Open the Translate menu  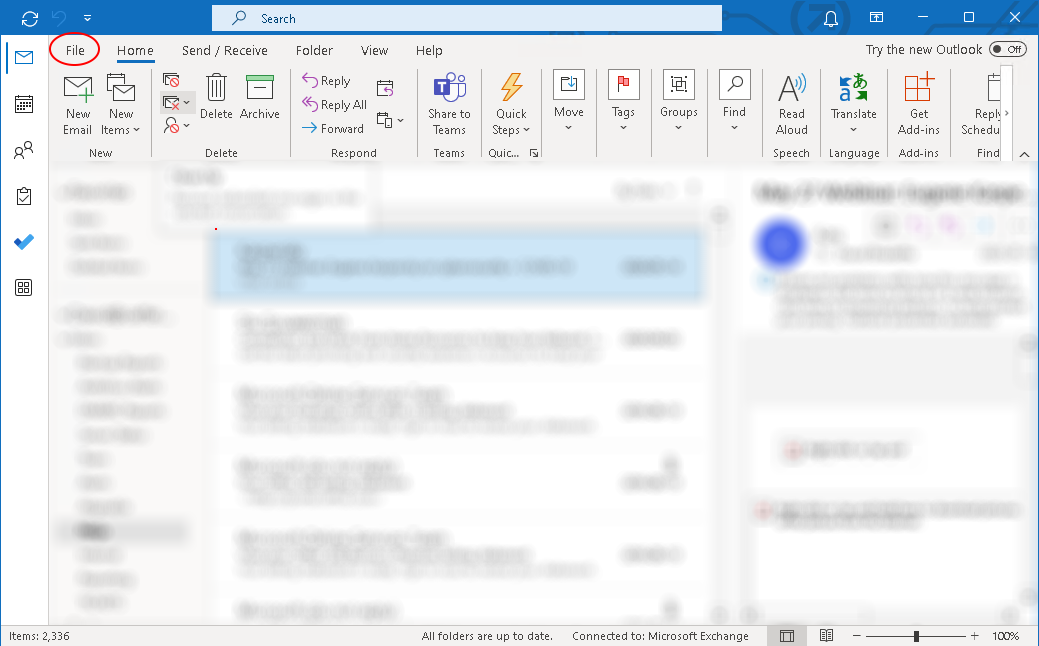tap(853, 105)
